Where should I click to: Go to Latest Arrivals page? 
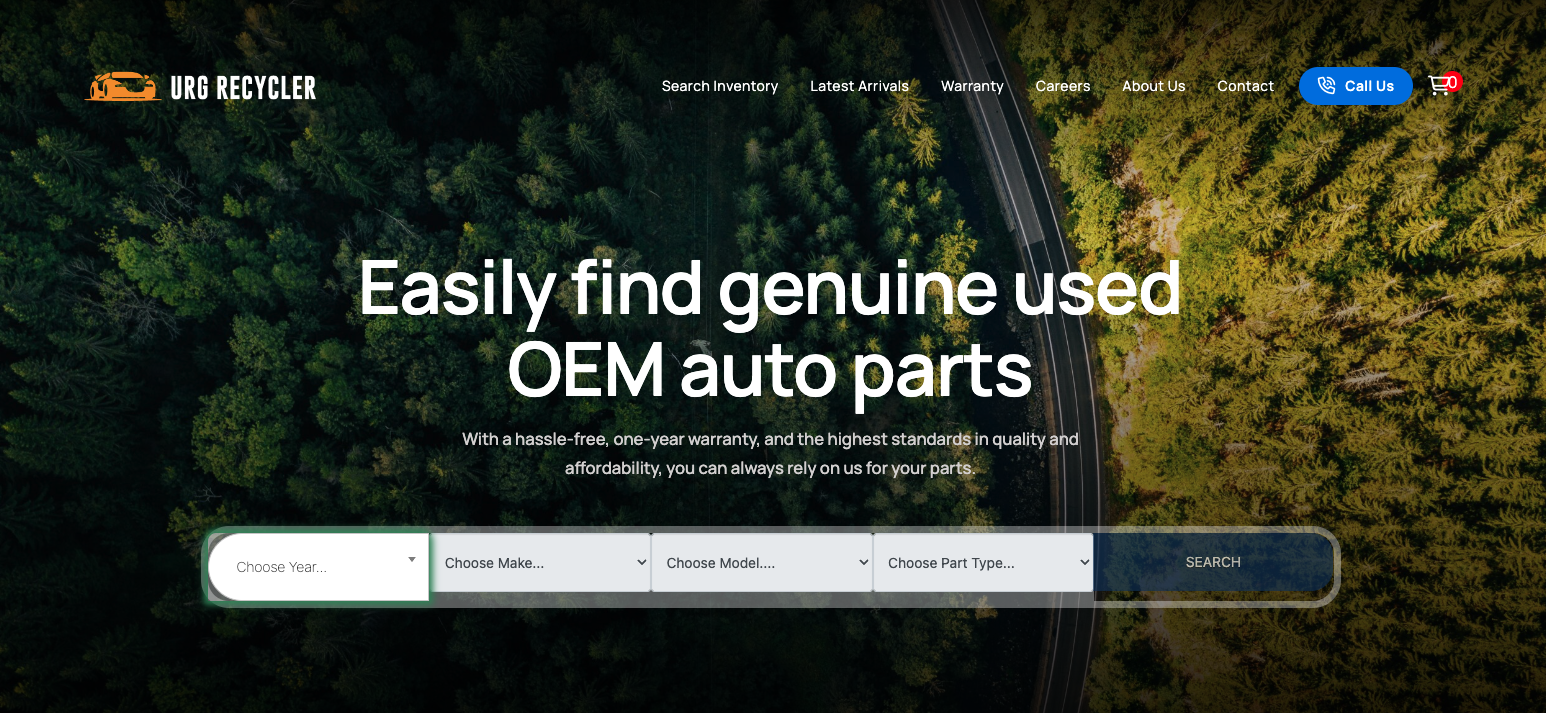click(859, 86)
